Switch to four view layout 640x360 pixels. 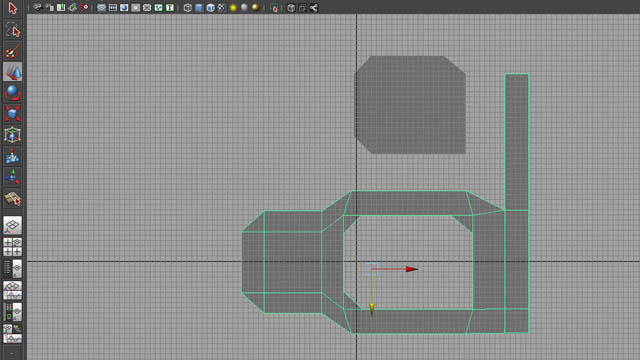(12, 247)
